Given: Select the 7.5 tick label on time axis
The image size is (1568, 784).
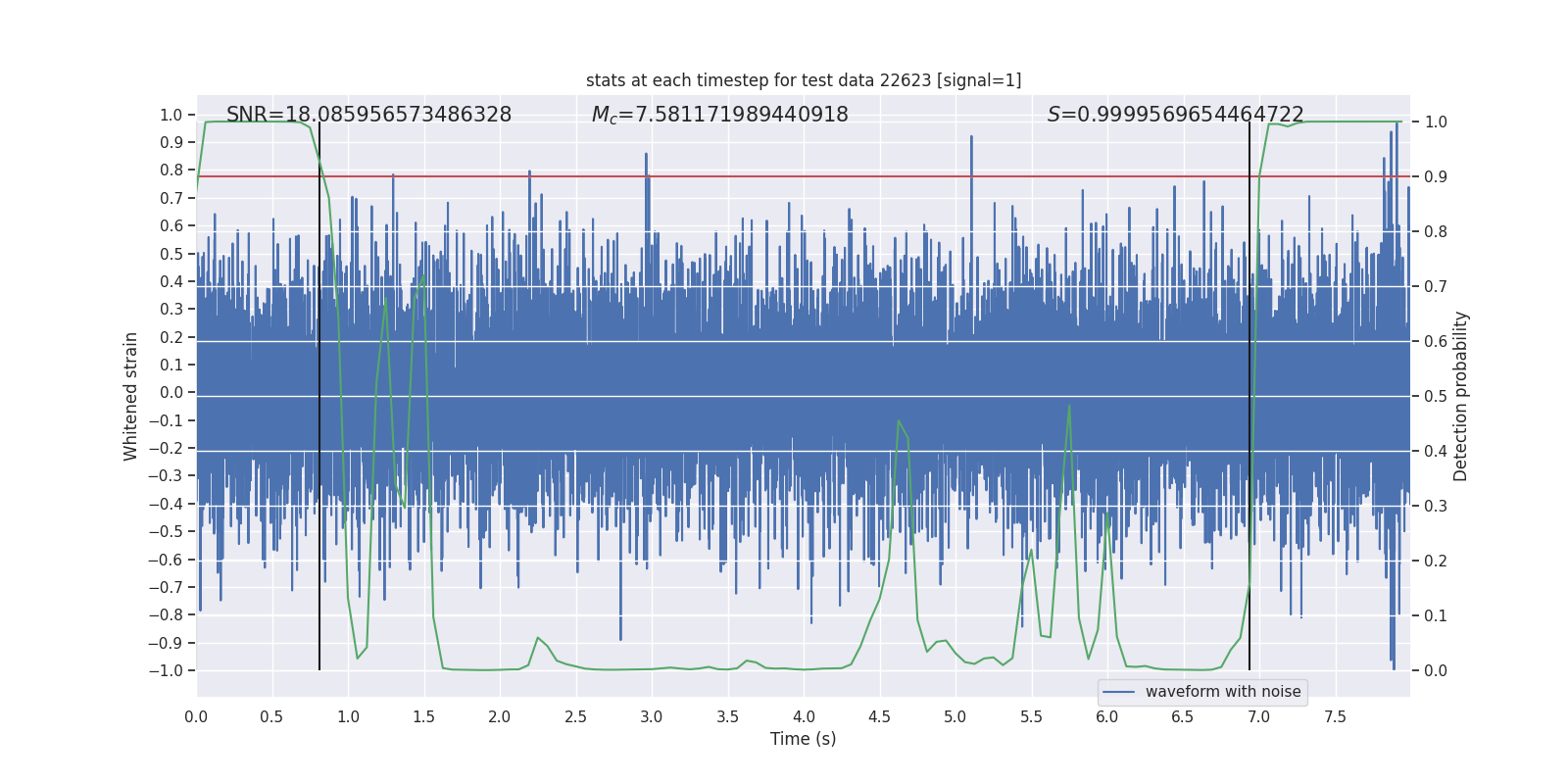Looking at the screenshot, I should 1335,716.
